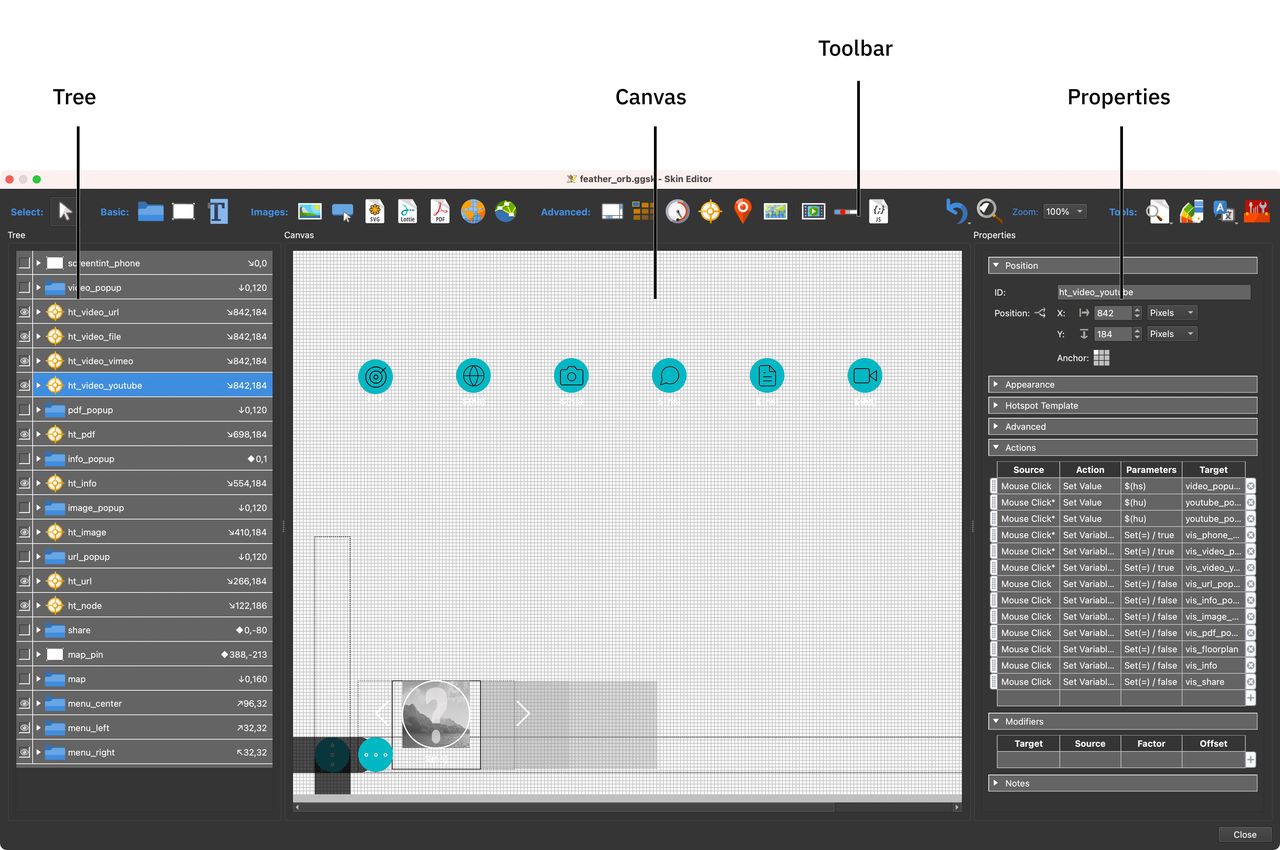Click the Undo icon
Viewport: 1280px width, 850px height.
(x=953, y=211)
